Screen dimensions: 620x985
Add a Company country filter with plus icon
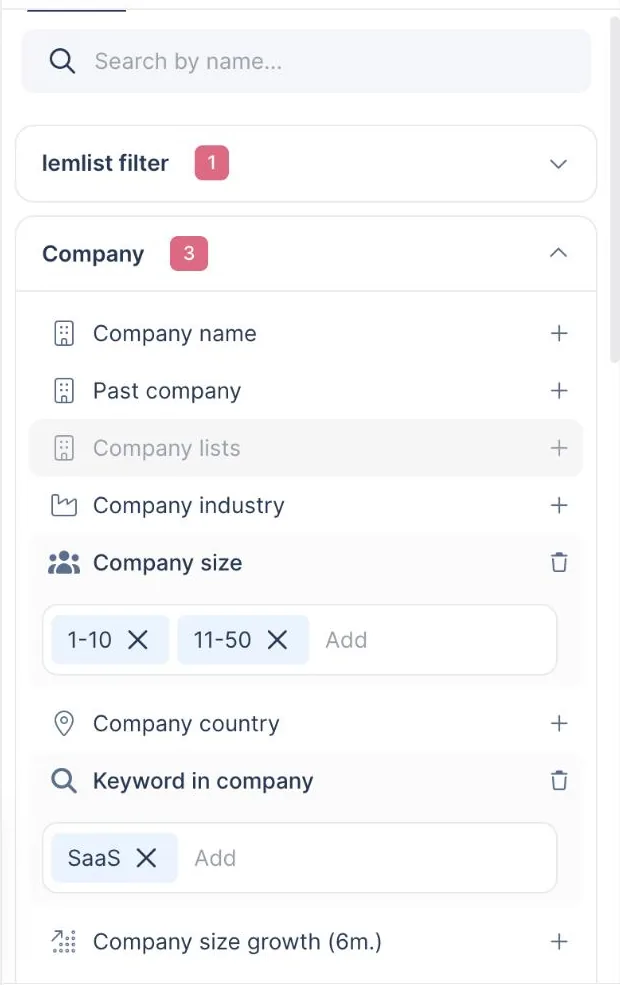558,723
